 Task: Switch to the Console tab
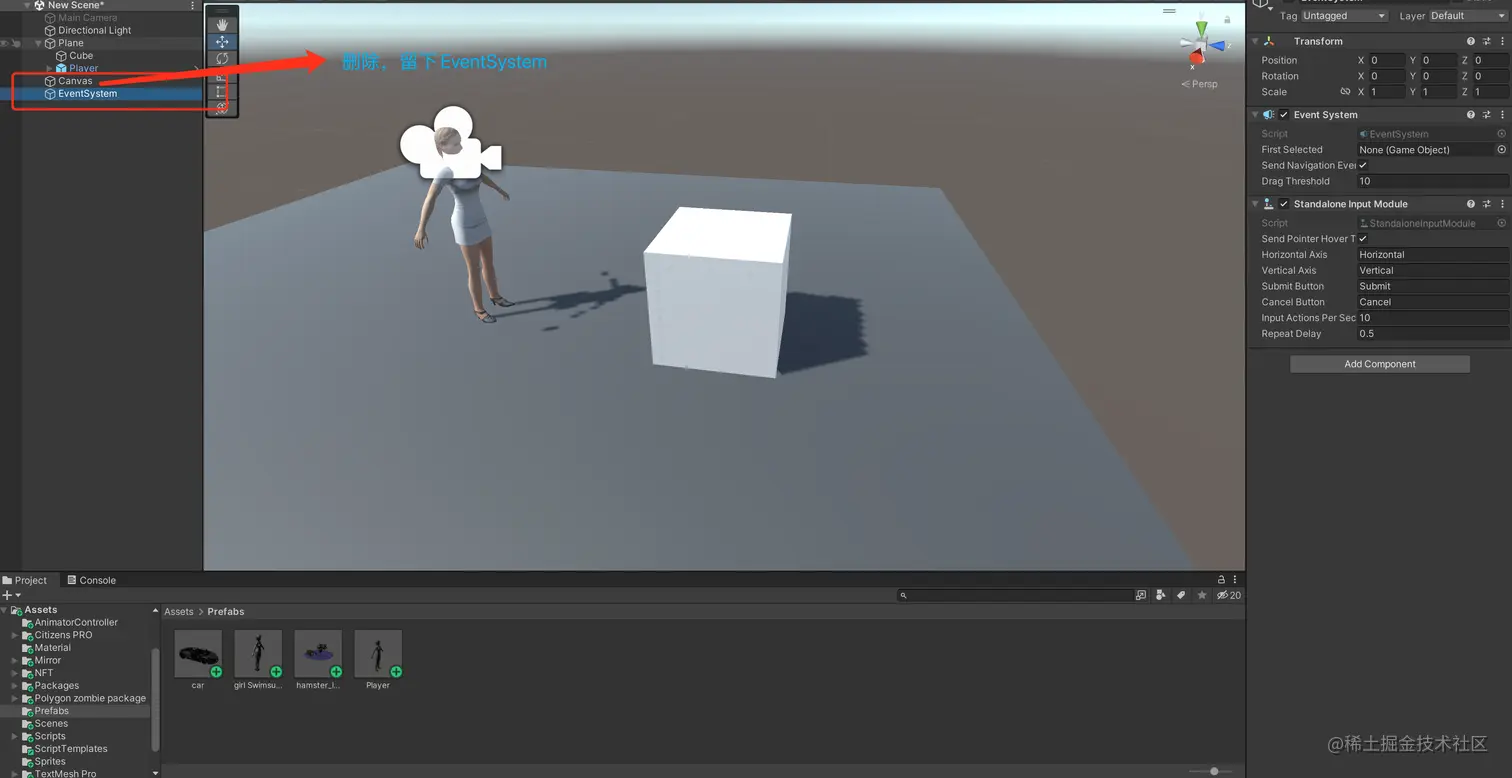pos(91,580)
